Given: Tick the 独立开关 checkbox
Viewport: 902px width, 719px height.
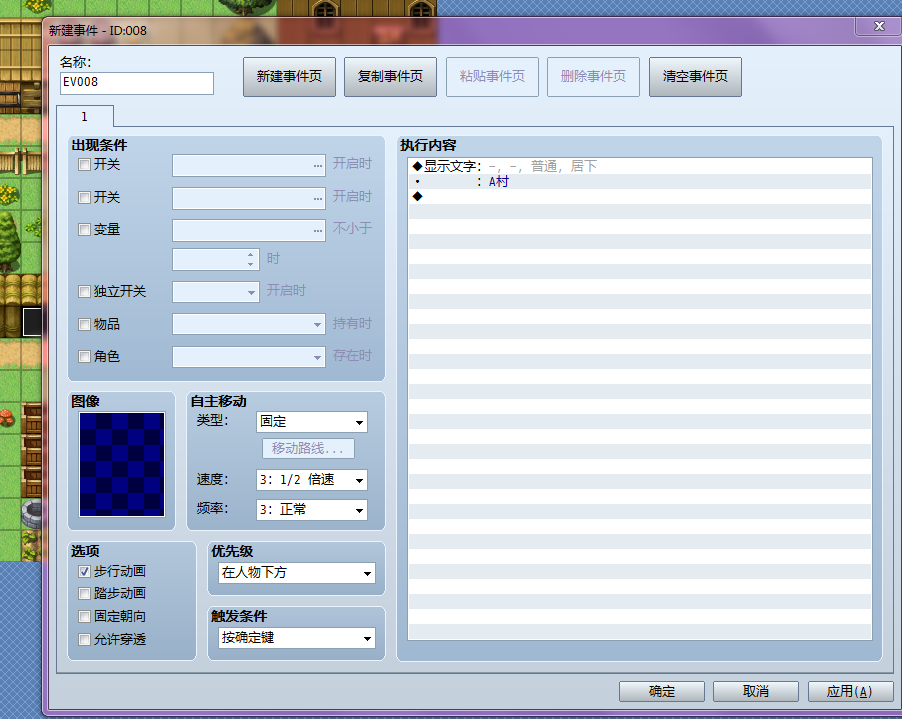Looking at the screenshot, I should pyautogui.click(x=84, y=292).
